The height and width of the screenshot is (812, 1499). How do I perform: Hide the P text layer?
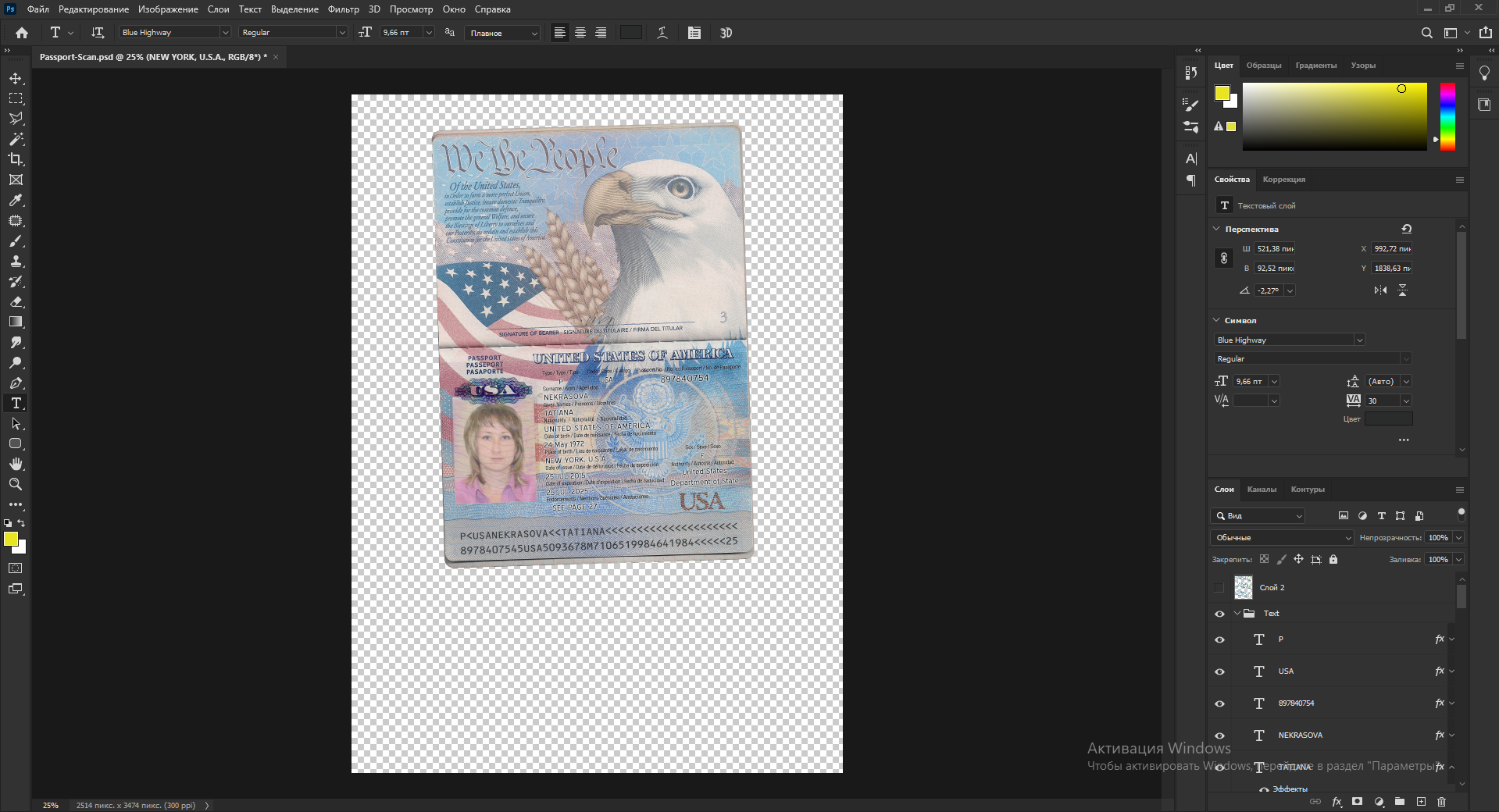[x=1219, y=639]
